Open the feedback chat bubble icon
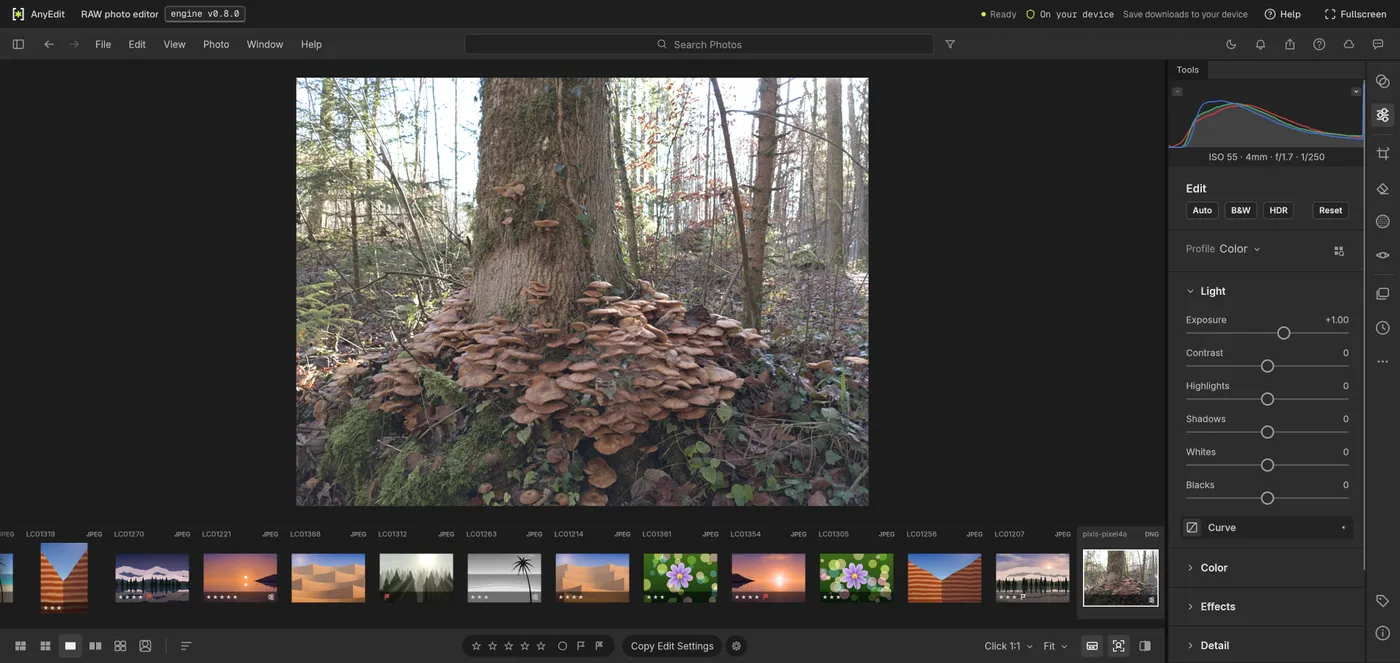This screenshot has height=663, width=1400. (1378, 44)
